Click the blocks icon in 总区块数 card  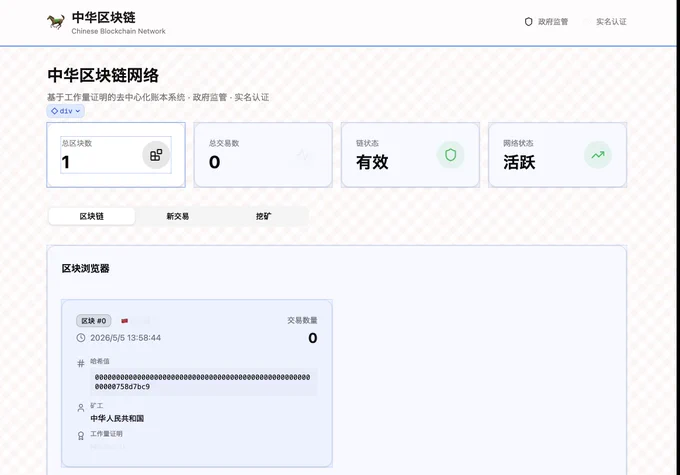coord(156,155)
